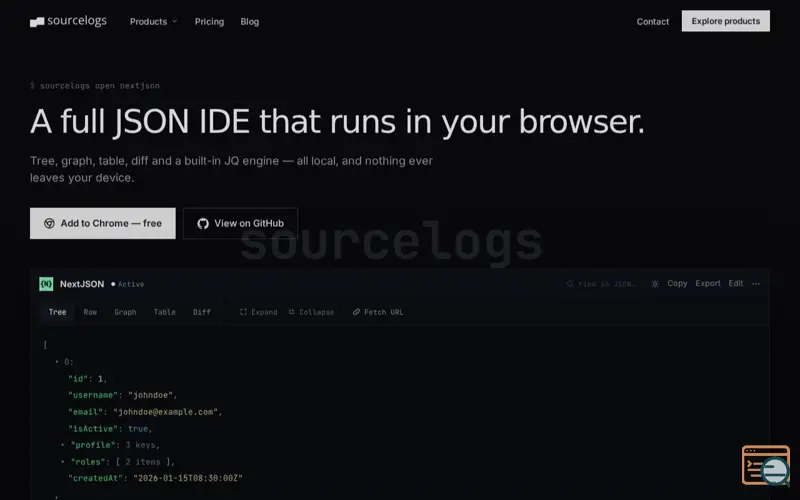The image size is (800, 500).
Task: Open the floating terminal search widget icon
Action: (x=766, y=465)
